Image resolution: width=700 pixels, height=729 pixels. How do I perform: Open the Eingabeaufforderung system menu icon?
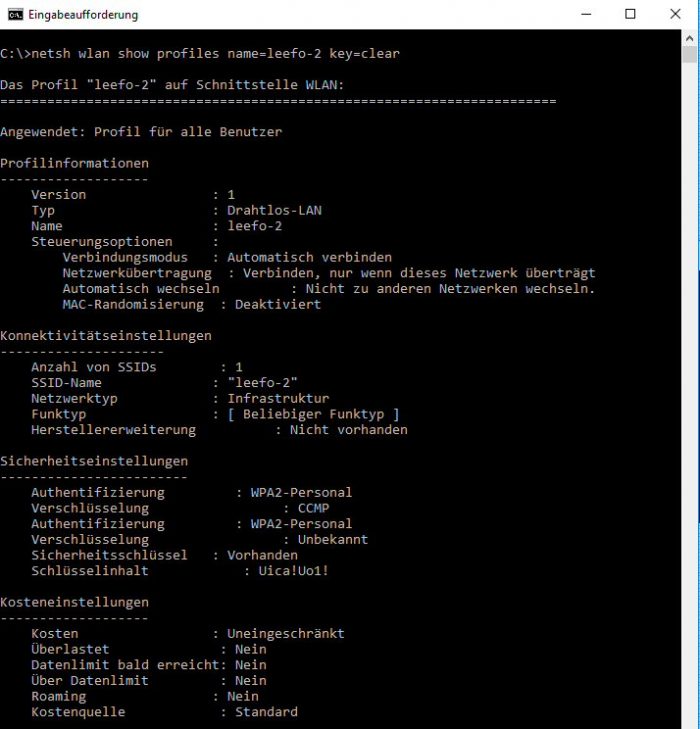[x=15, y=14]
